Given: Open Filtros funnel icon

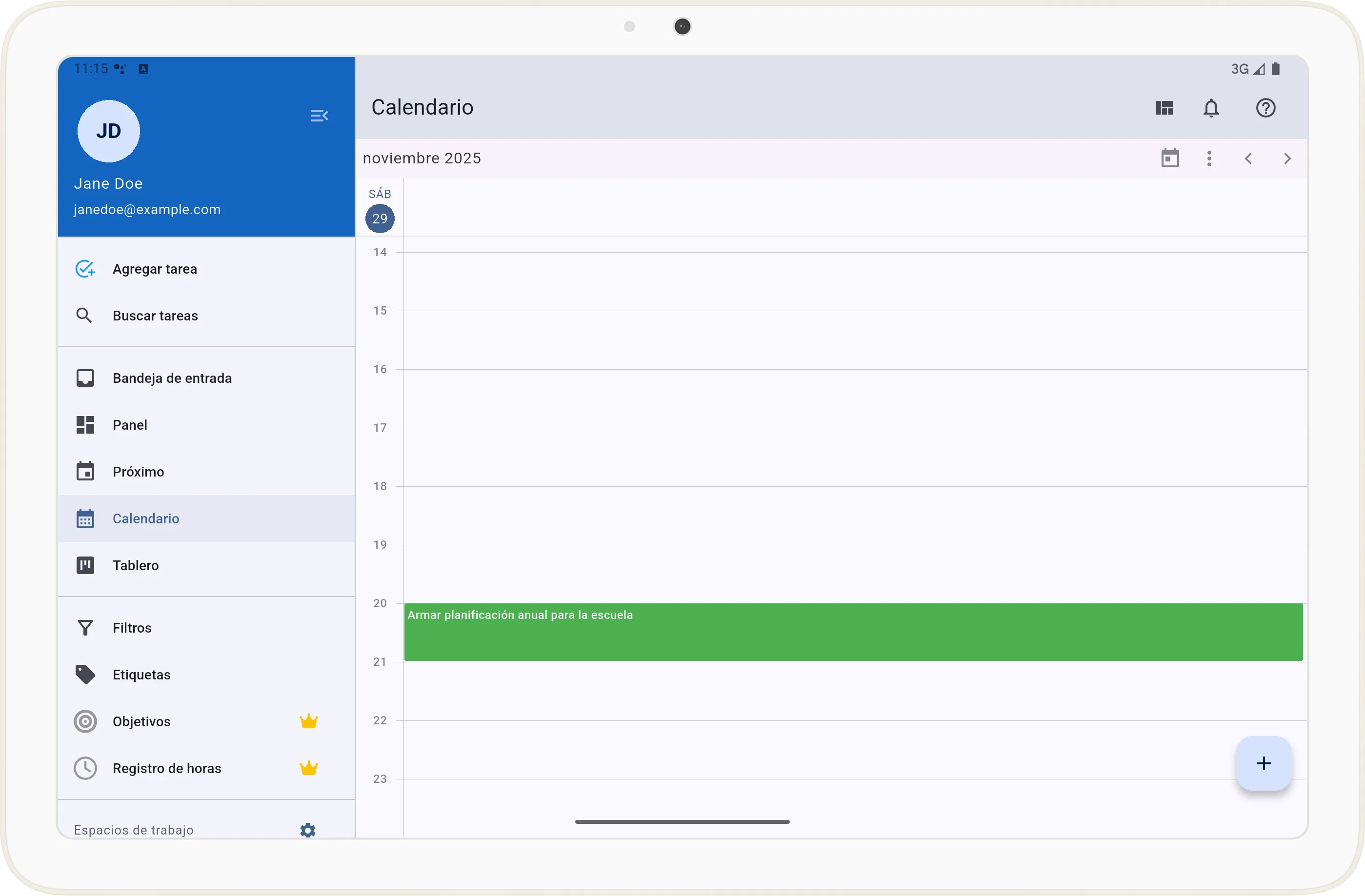Looking at the screenshot, I should [x=85, y=628].
